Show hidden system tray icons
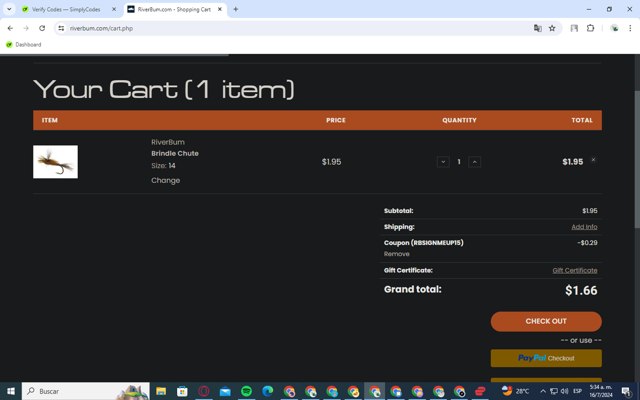 (543, 391)
